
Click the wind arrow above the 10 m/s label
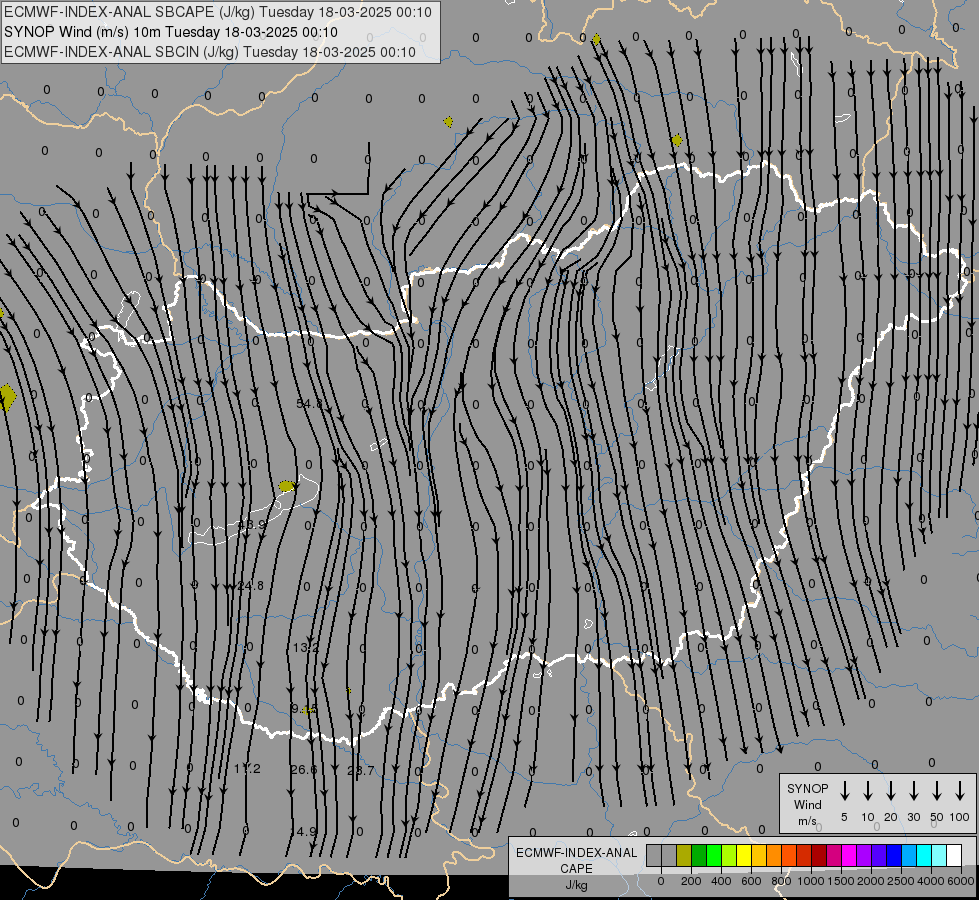[867, 791]
